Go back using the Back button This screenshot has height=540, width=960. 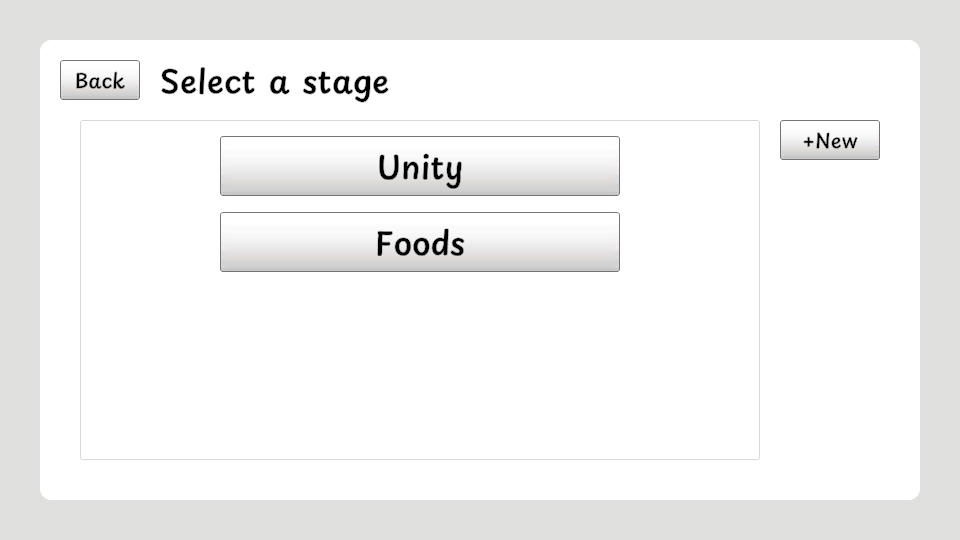pos(100,80)
